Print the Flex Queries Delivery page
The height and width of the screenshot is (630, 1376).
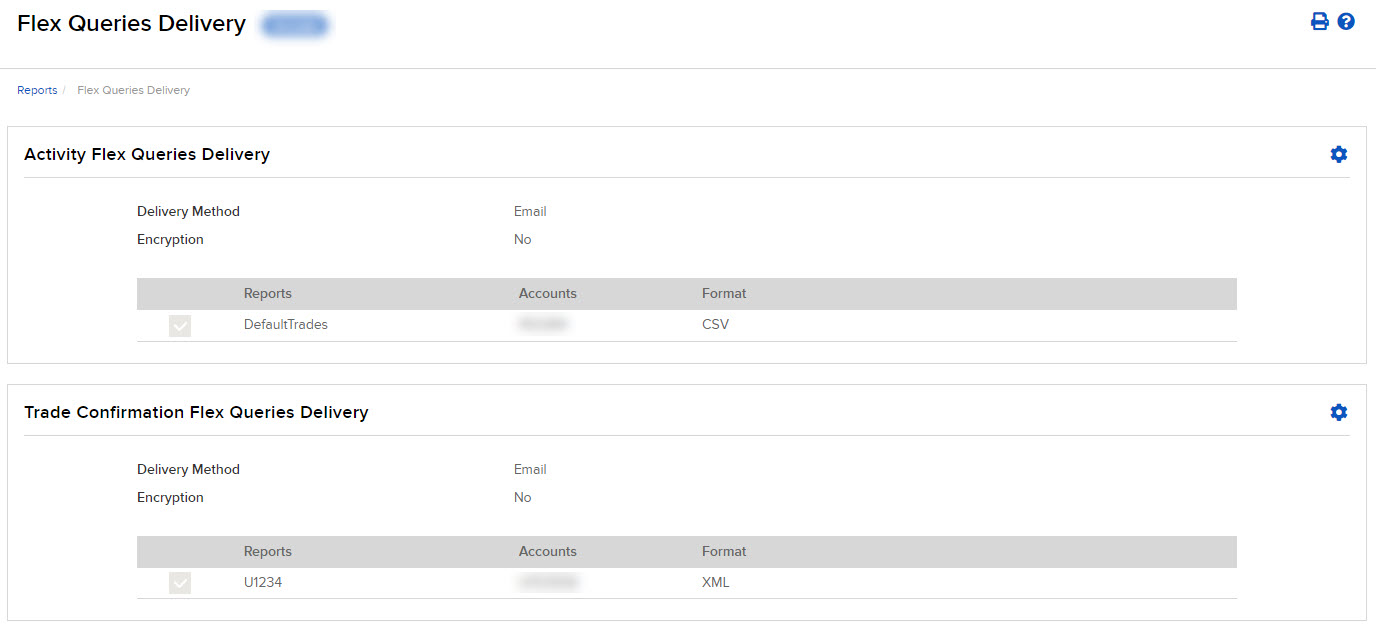[x=1319, y=20]
